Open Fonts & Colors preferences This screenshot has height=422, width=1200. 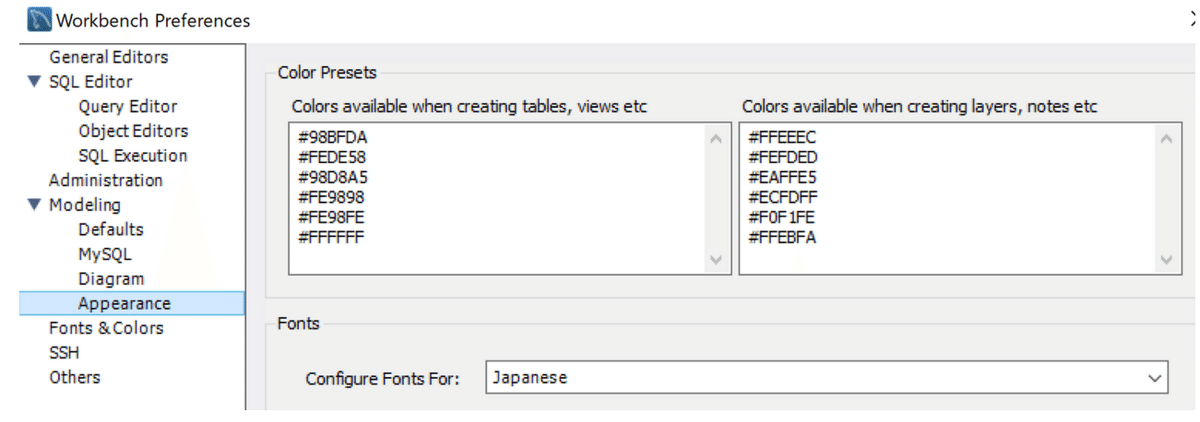click(106, 328)
